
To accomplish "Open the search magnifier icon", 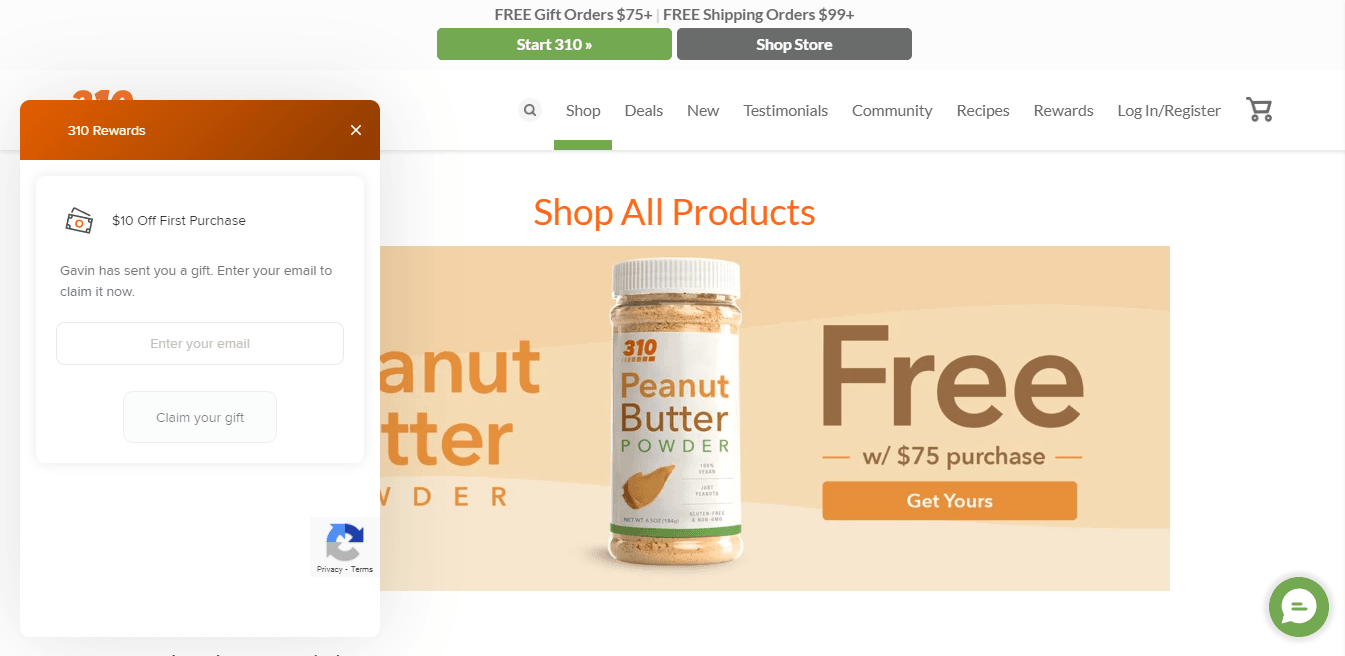I will click(x=530, y=110).
